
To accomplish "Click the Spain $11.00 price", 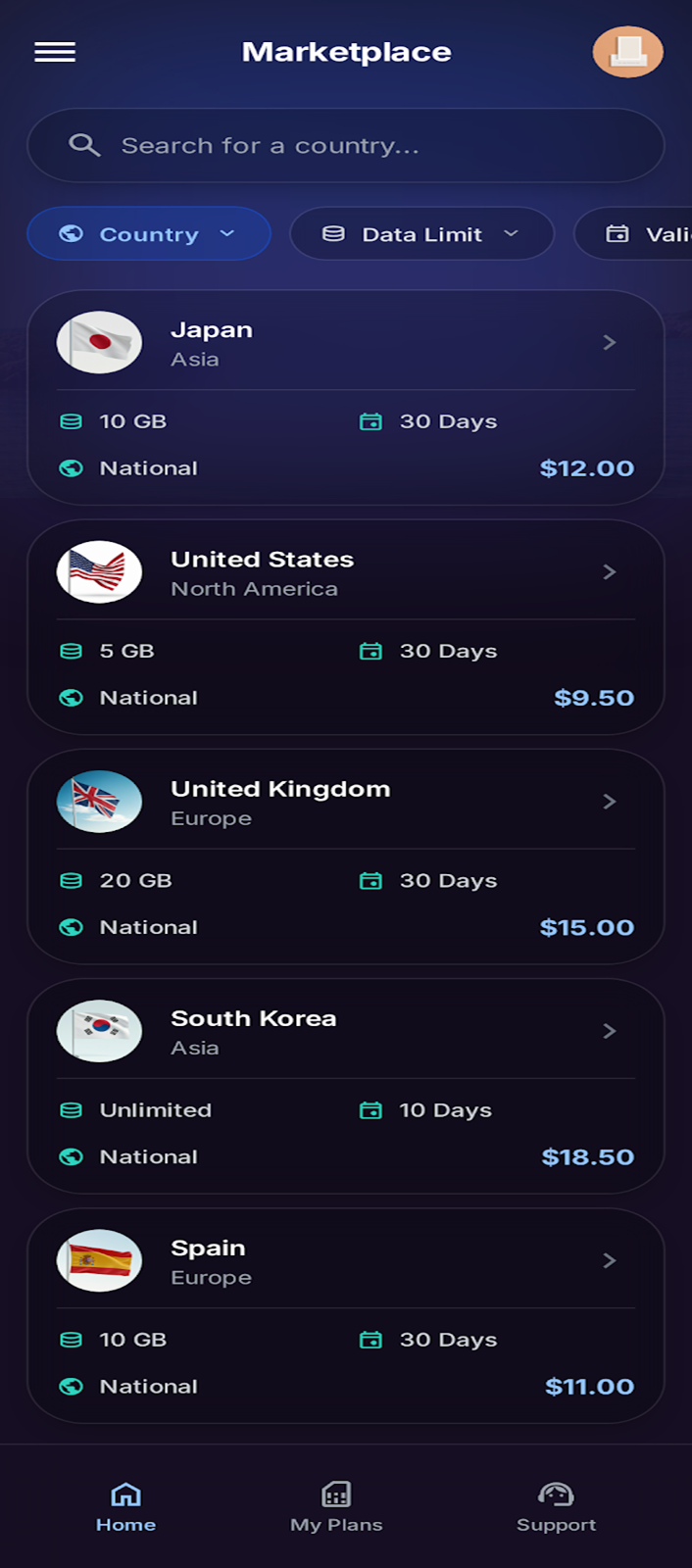I will point(589,1386).
